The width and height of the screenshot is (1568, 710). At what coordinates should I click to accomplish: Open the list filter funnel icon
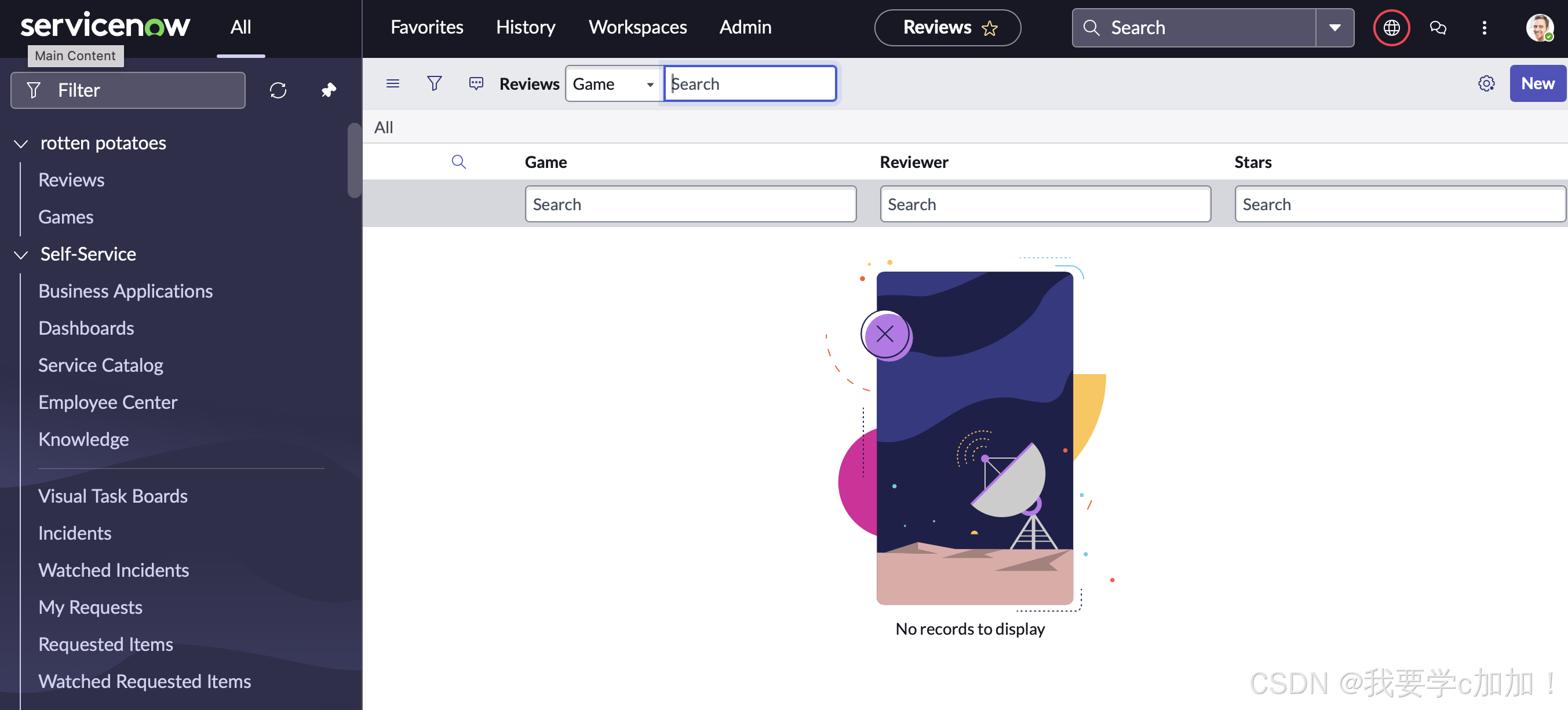tap(434, 83)
